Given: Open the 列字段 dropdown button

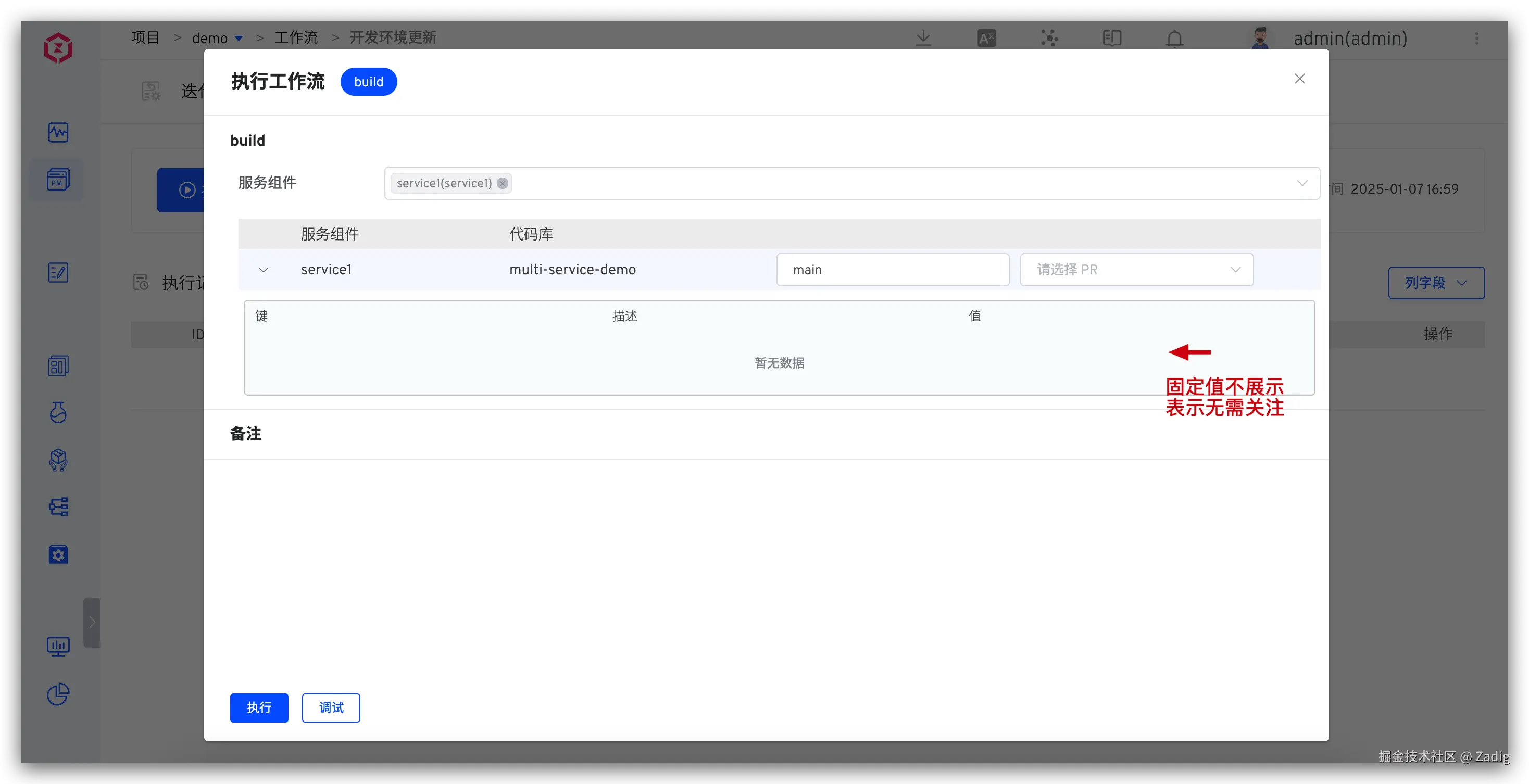Looking at the screenshot, I should 1436,283.
